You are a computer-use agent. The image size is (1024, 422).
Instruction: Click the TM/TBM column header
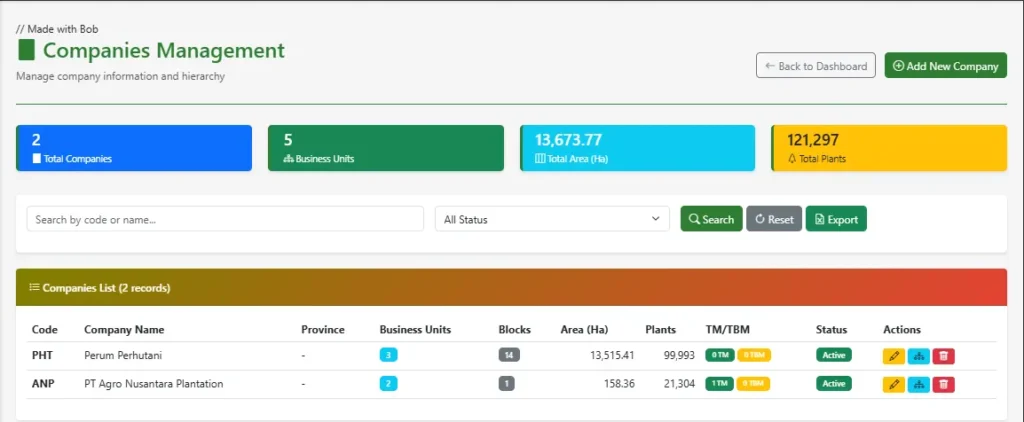pos(728,329)
